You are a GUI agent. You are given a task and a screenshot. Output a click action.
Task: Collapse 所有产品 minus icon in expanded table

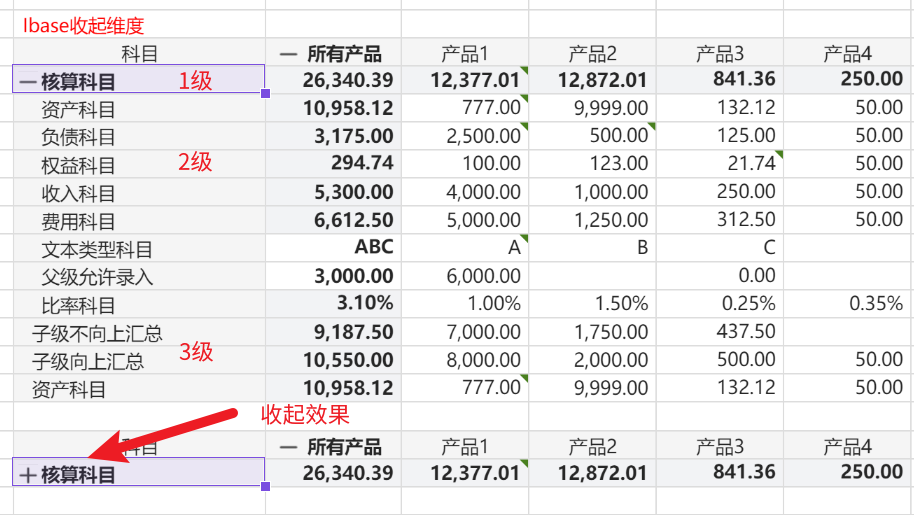[x=288, y=55]
